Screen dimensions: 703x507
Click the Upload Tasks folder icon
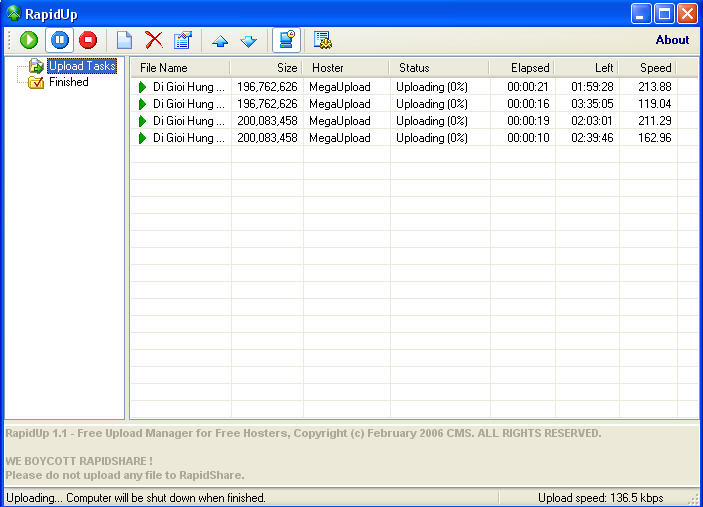point(36,66)
